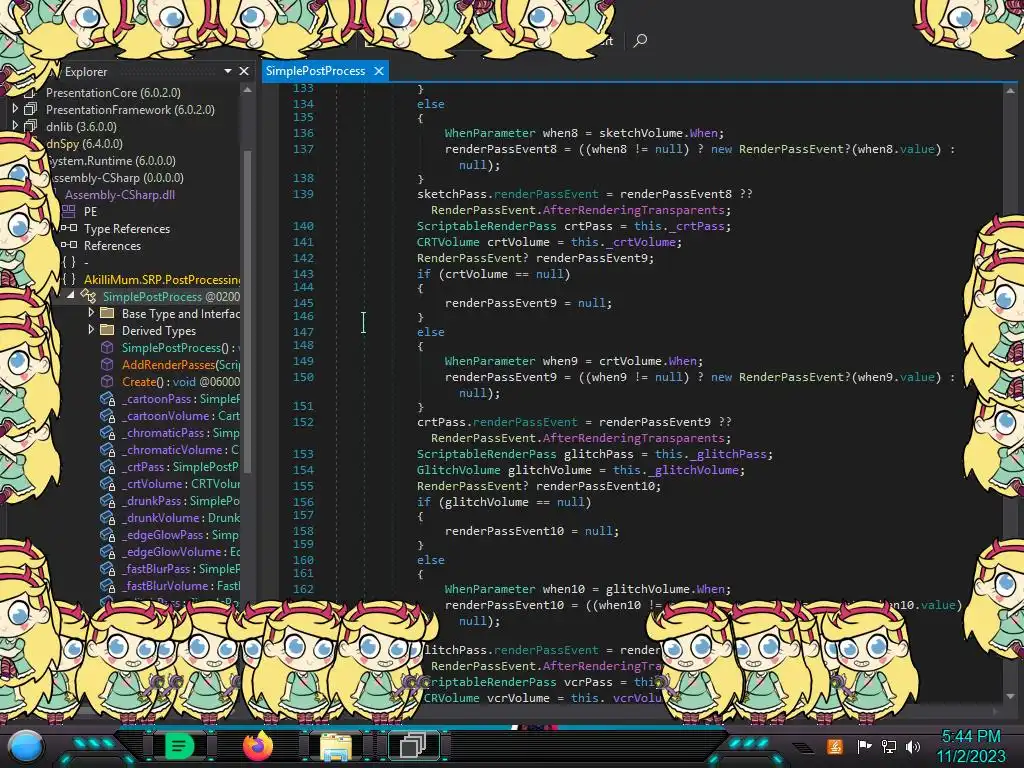
Task: Click the SimplePostProcess() constructor method icon
Action: pos(107,347)
